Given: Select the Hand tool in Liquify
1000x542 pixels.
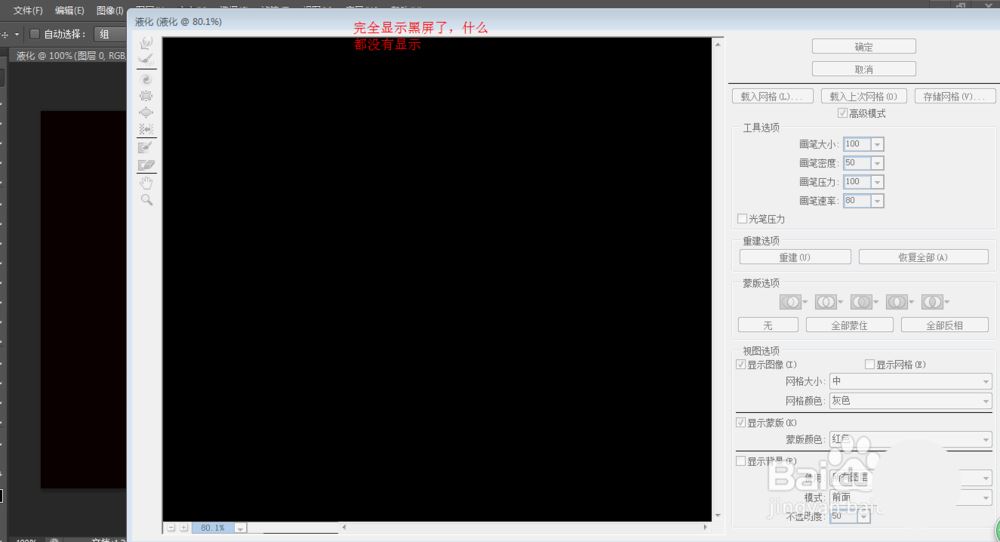Looking at the screenshot, I should coord(146,184).
